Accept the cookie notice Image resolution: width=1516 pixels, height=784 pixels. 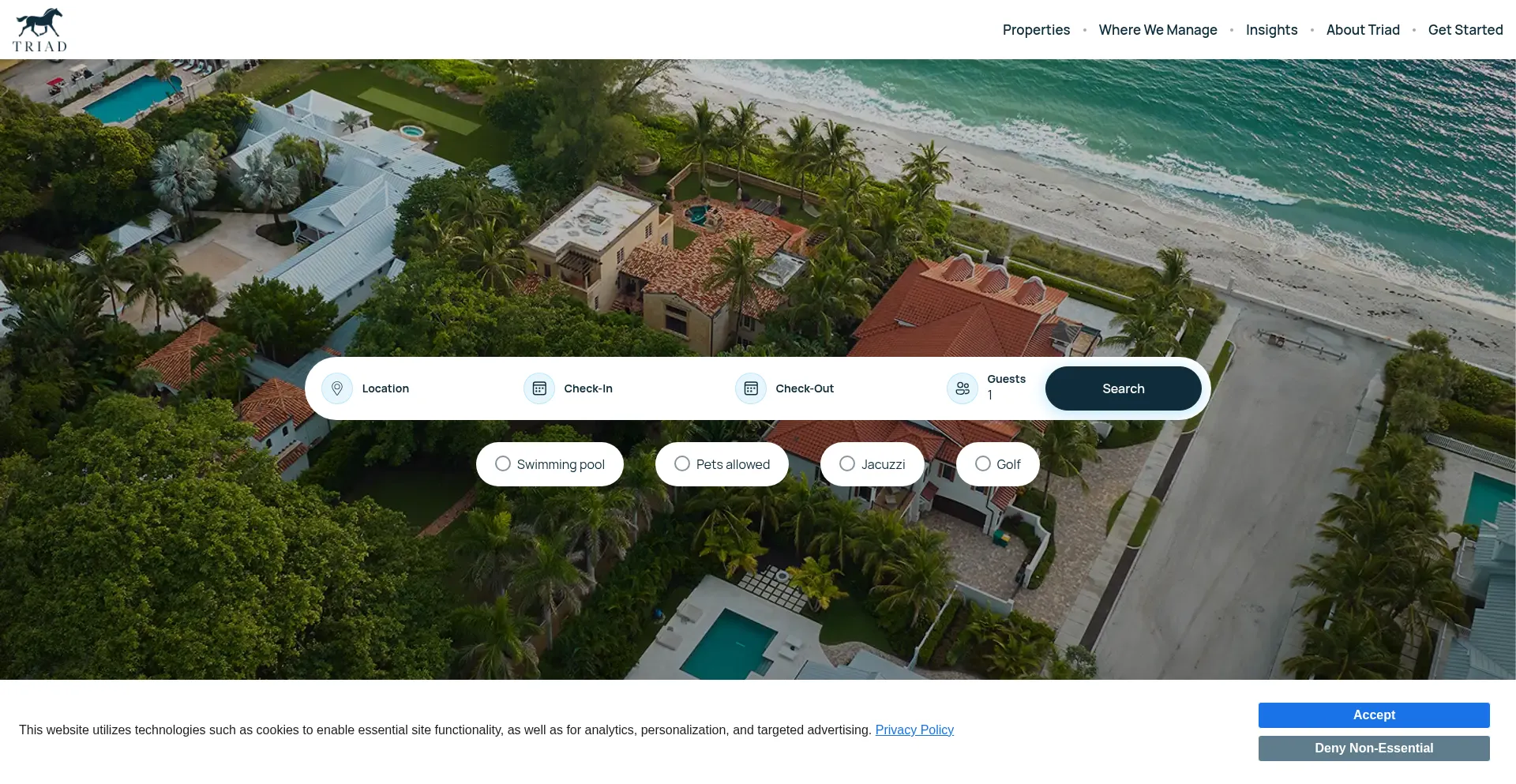pos(1374,715)
